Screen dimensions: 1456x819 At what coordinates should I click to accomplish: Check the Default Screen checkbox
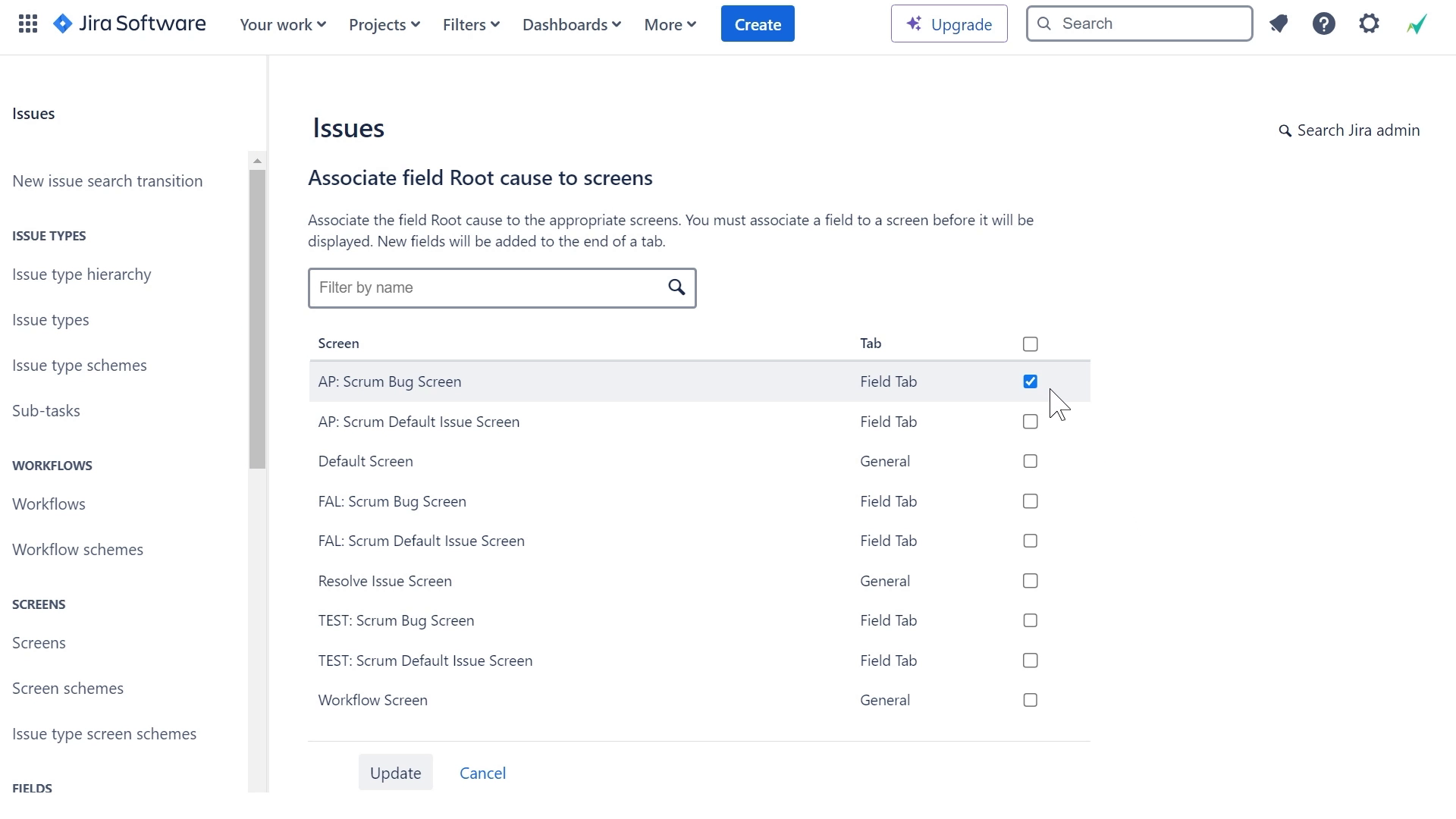(1029, 461)
